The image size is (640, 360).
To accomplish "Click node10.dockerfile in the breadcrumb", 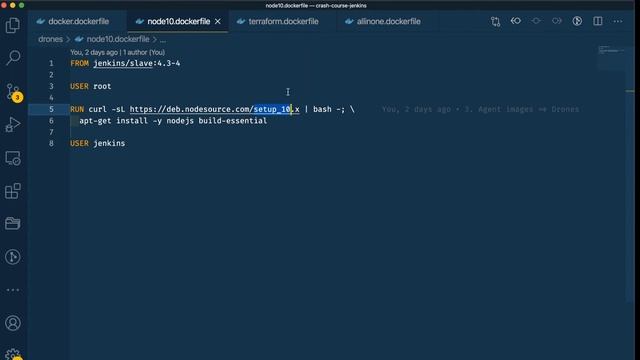I will pos(118,39).
